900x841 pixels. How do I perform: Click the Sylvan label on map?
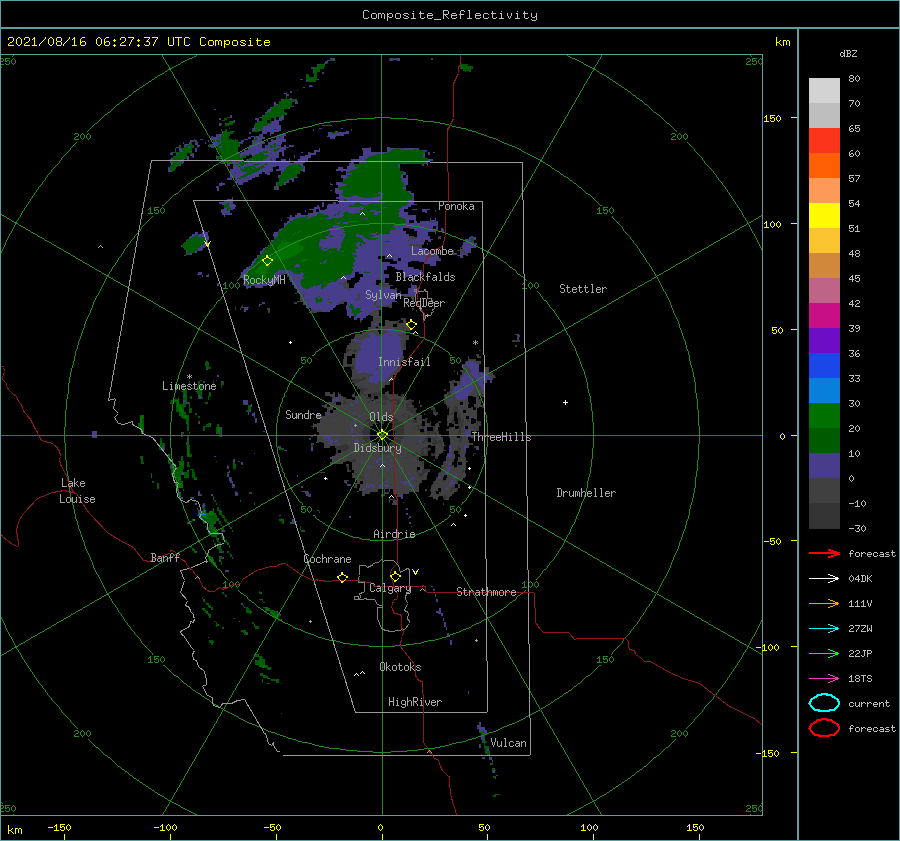383,295
